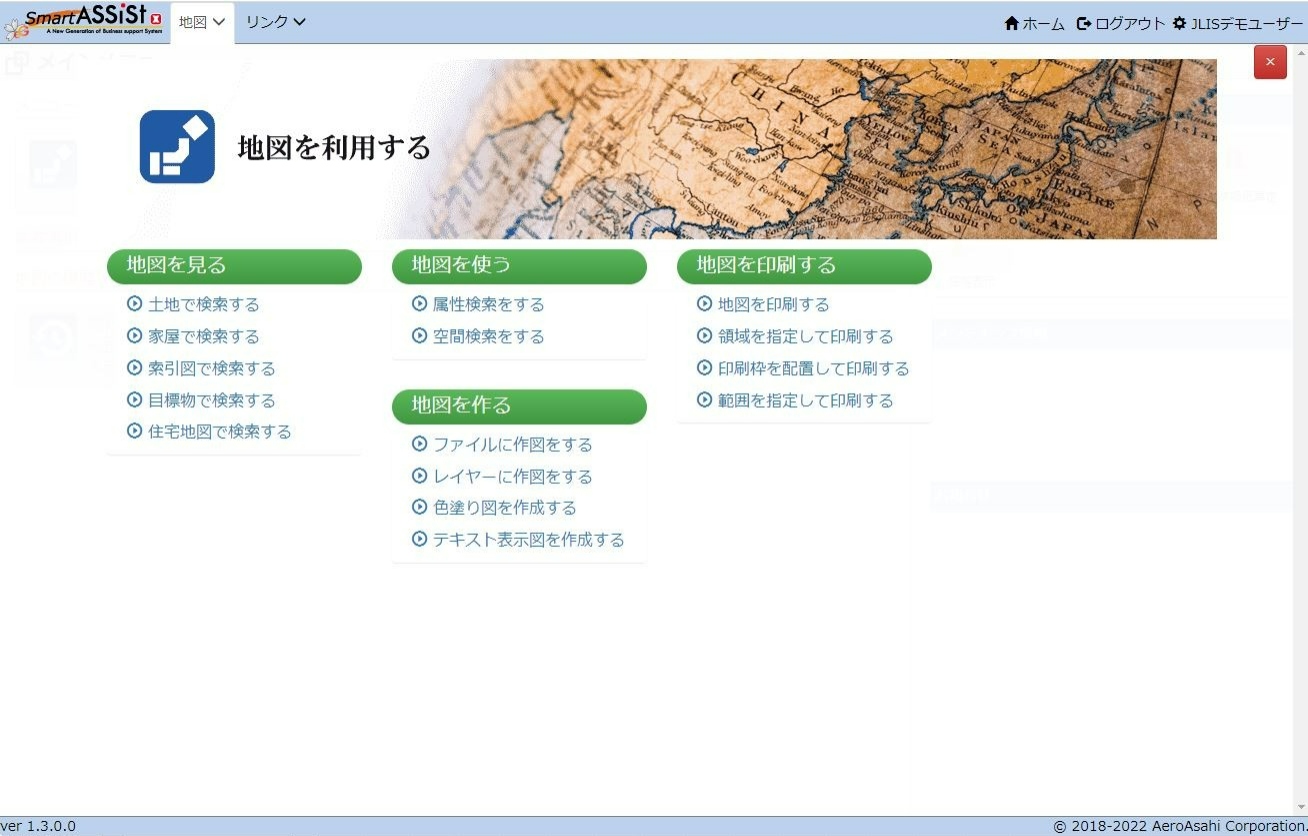Open テキスト表示図を作成する link
The image size is (1308, 836).
click(x=528, y=540)
